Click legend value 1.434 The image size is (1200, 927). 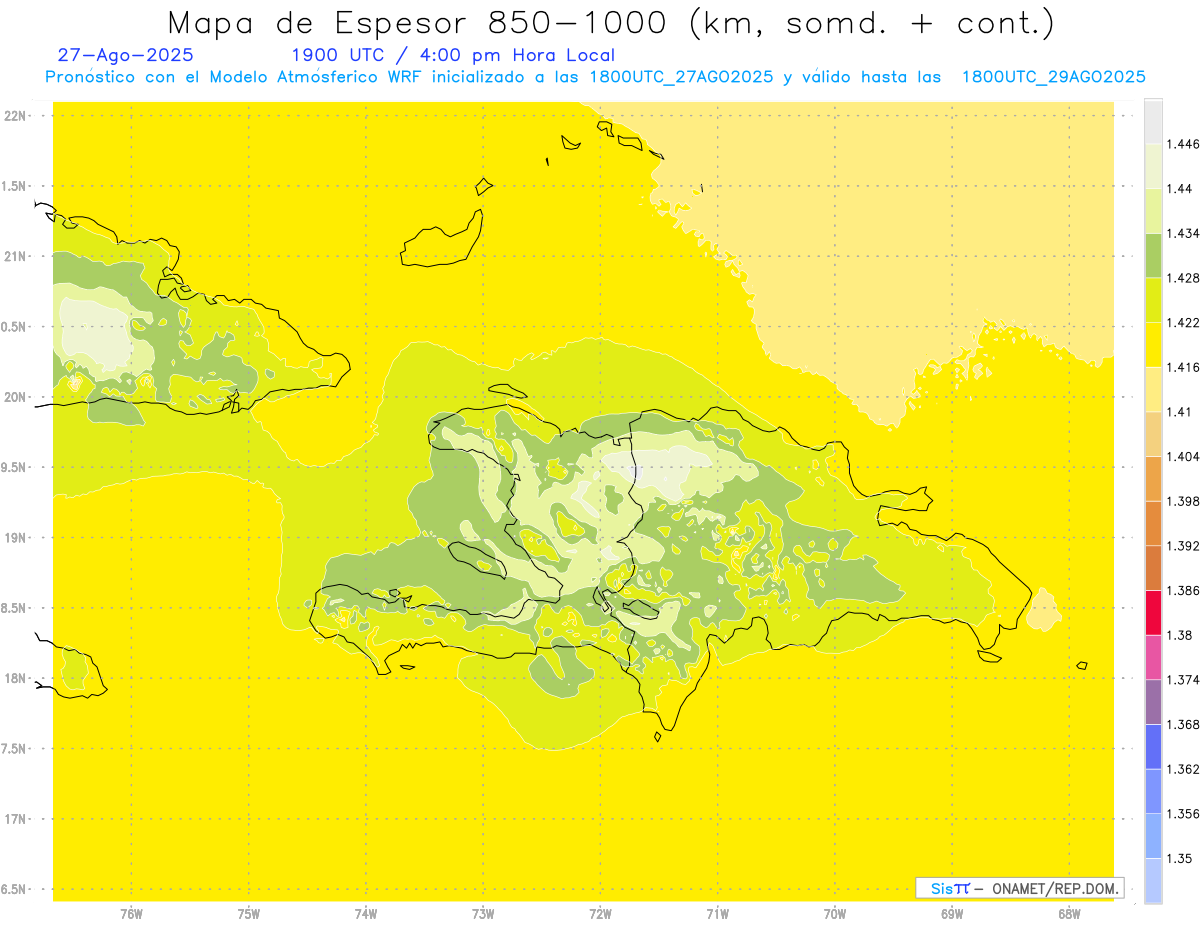(x=1184, y=233)
